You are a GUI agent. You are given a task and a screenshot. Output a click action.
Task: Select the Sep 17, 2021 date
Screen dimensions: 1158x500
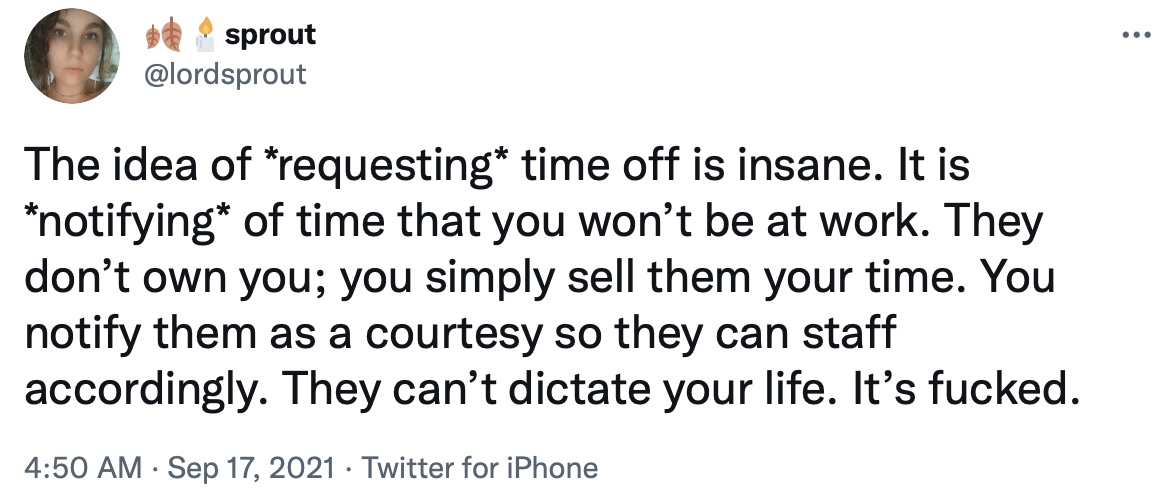251,468
